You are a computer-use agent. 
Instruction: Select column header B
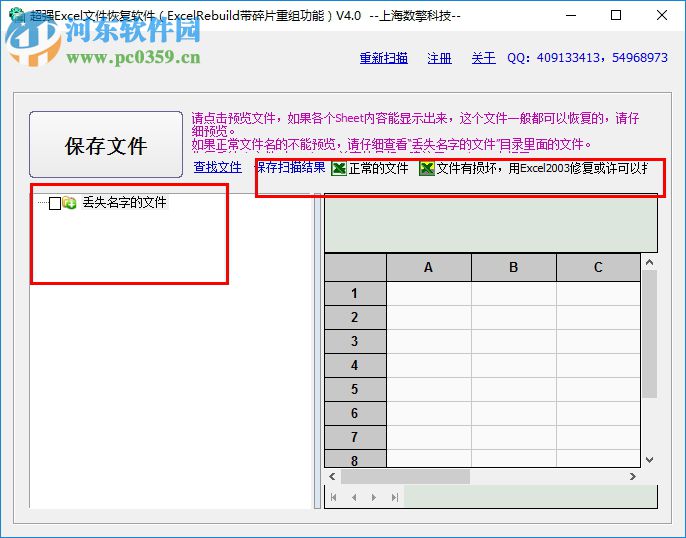(514, 267)
